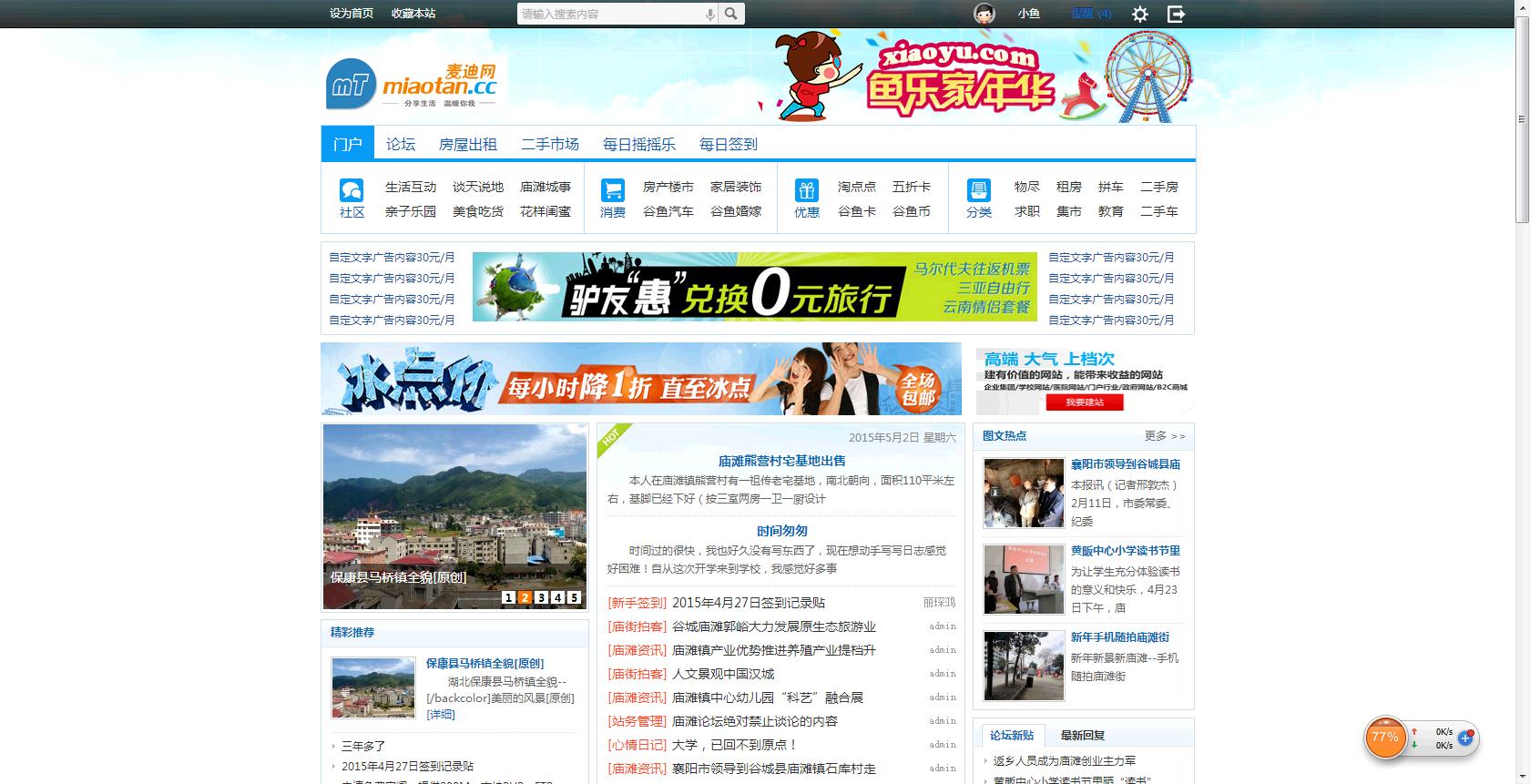The image size is (1530, 784).
Task: Open the 黄畈中心小学读书节 thumbnail image
Action: tap(1024, 579)
